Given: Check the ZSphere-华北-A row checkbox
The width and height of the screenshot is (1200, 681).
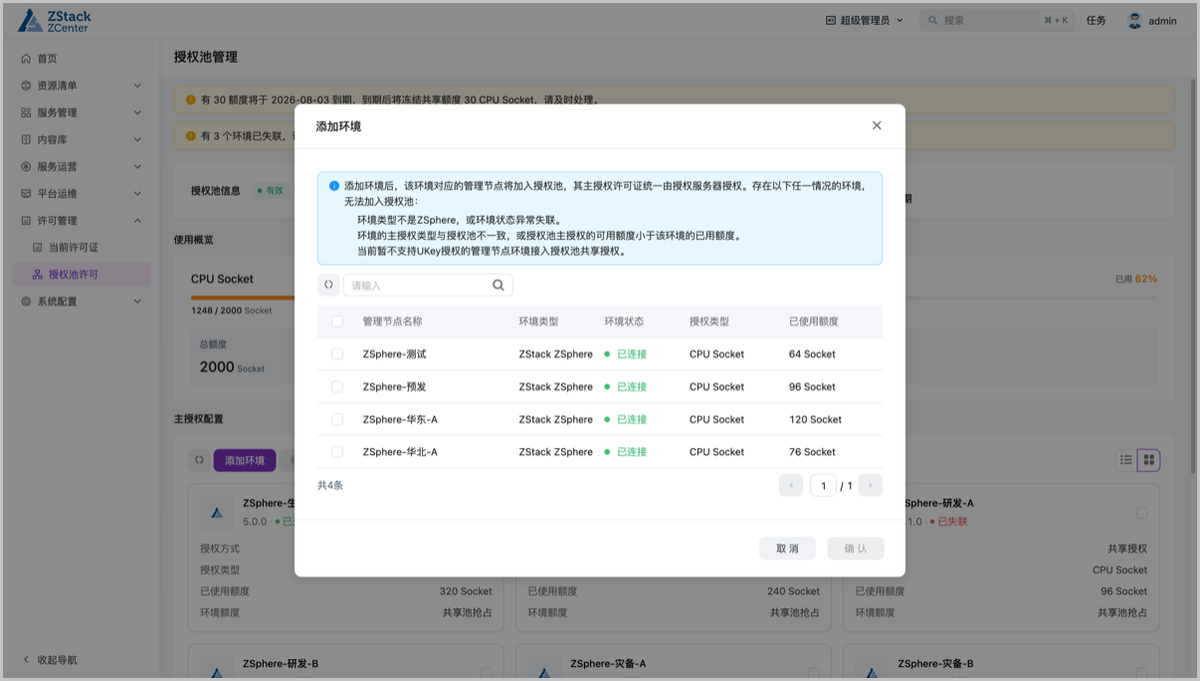Looking at the screenshot, I should [x=337, y=452].
